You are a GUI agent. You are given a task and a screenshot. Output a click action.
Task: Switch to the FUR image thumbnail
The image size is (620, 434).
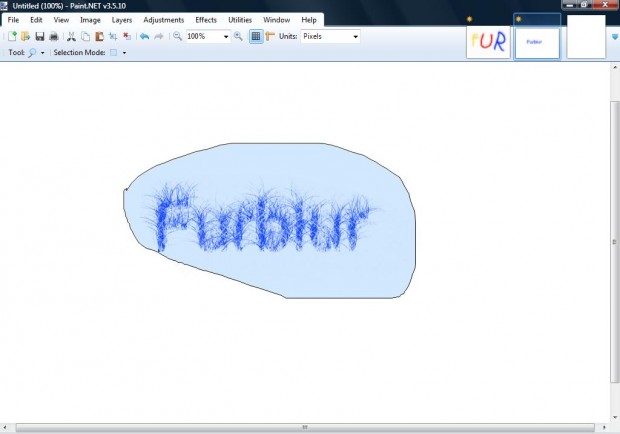click(x=488, y=42)
